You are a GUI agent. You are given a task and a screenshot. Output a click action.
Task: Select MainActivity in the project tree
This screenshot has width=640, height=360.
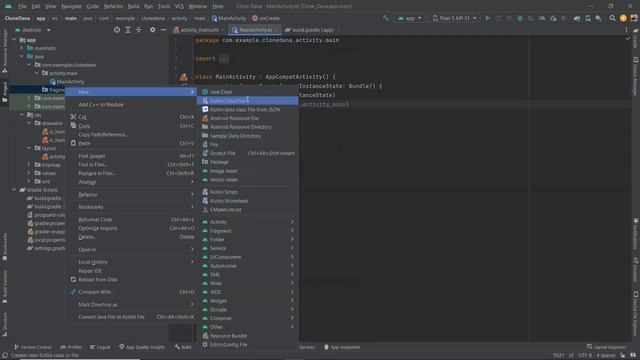point(67,82)
